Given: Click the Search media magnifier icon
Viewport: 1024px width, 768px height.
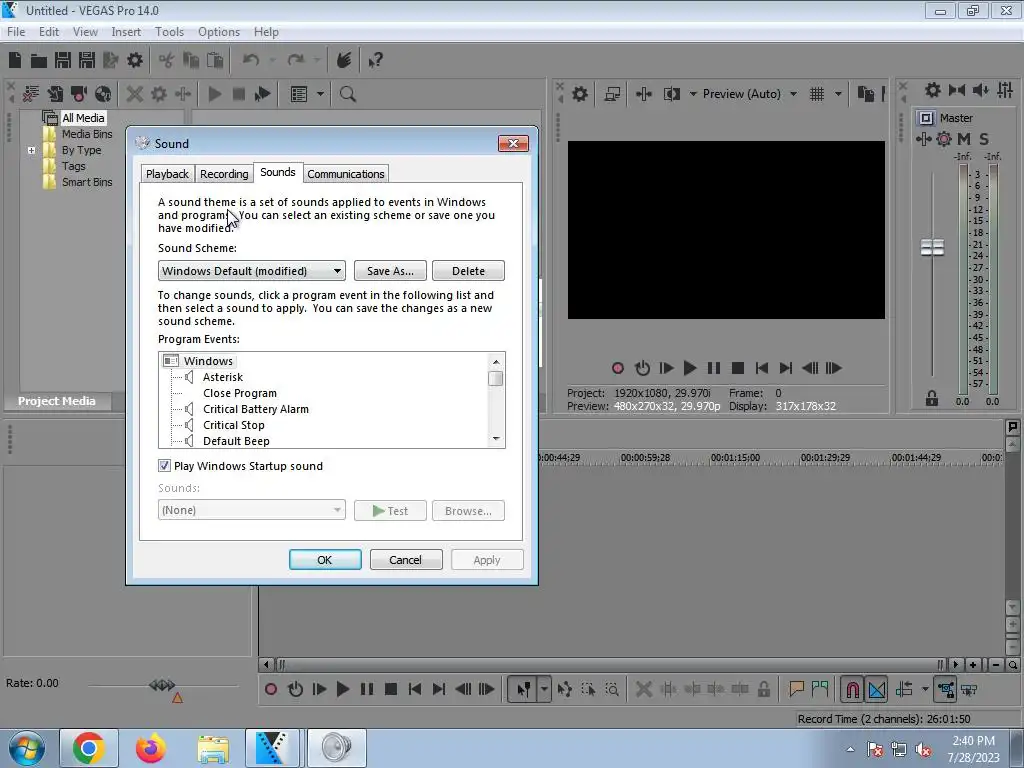Looking at the screenshot, I should [348, 94].
